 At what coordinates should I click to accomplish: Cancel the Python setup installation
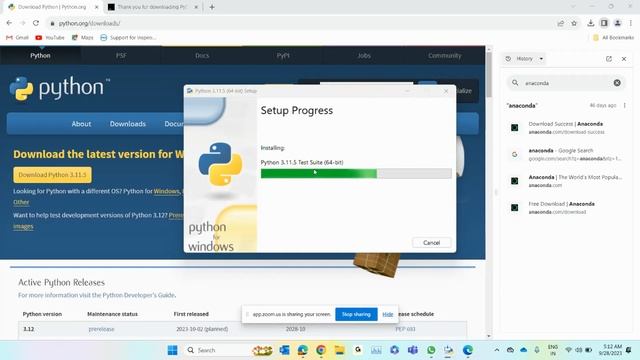pos(431,243)
